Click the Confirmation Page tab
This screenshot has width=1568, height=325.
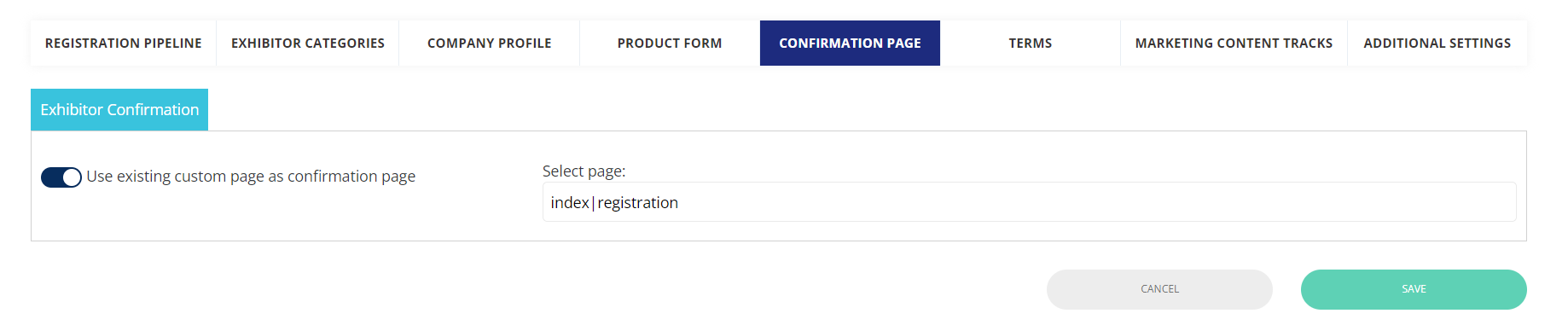pos(850,43)
